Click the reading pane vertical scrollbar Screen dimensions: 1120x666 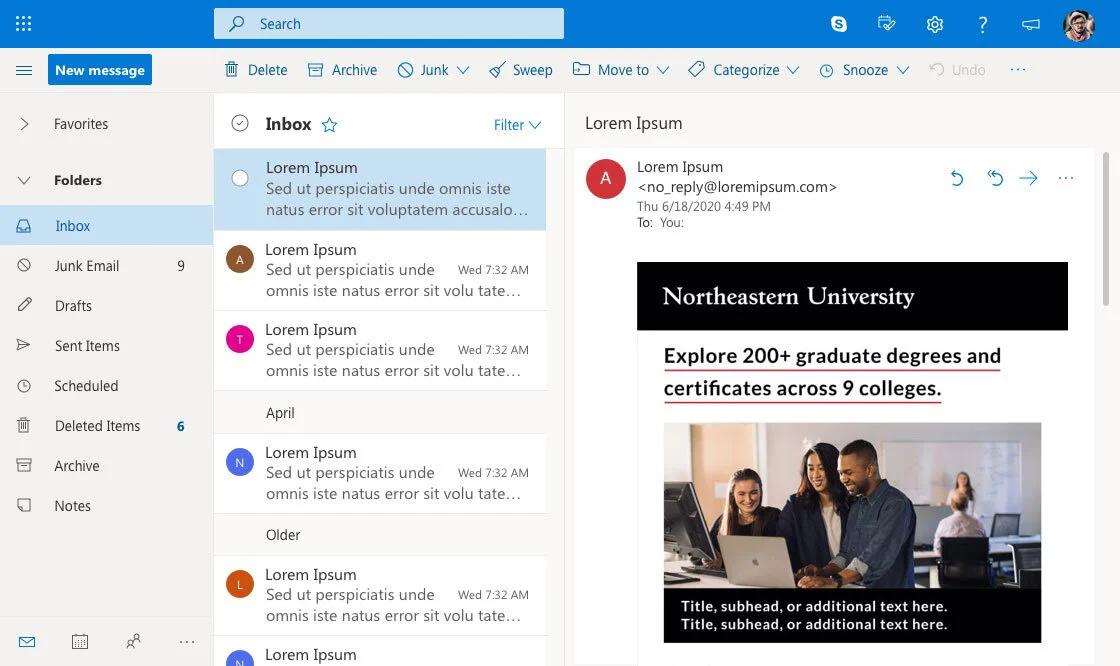point(1106,229)
